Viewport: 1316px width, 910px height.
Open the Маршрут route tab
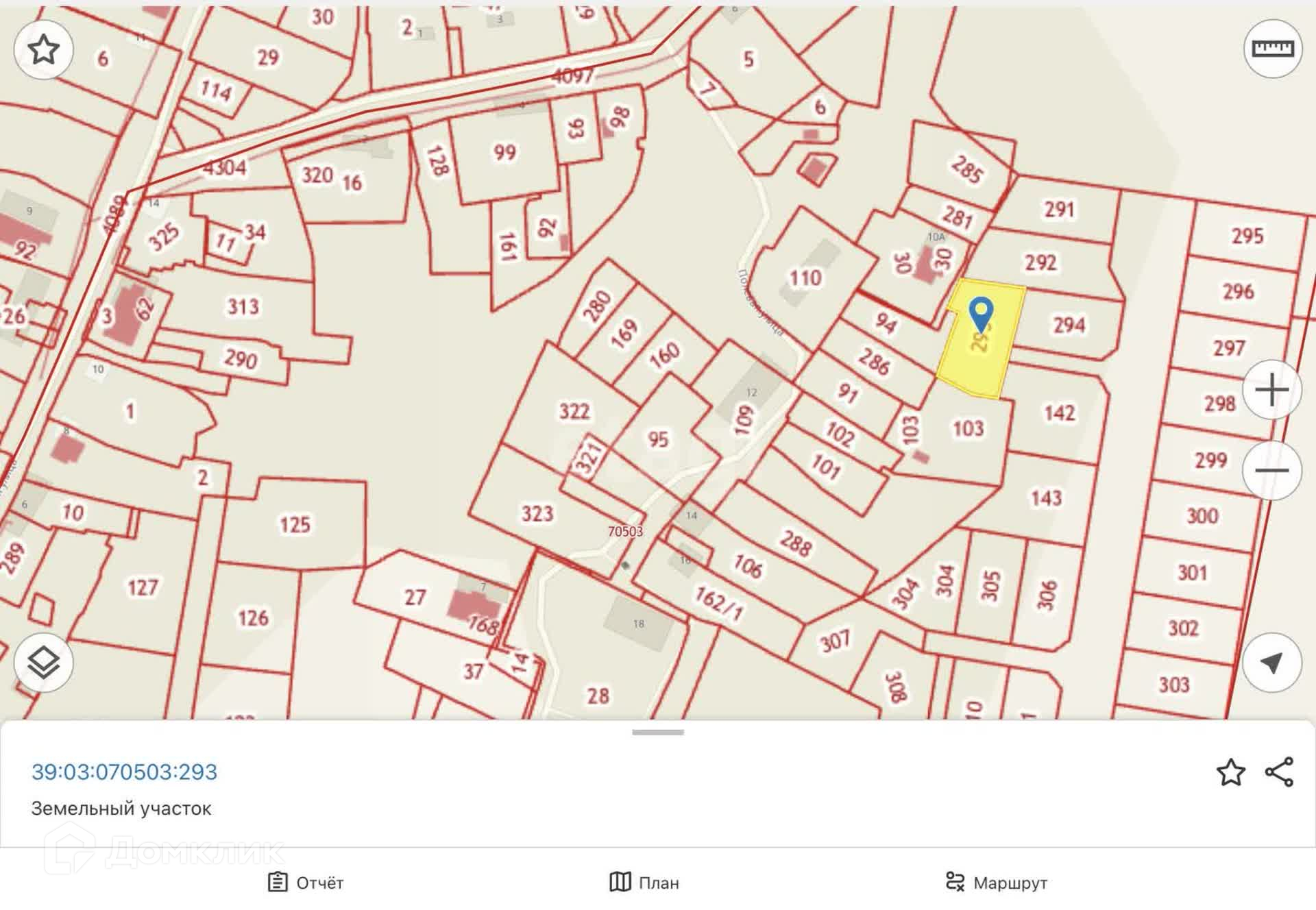point(996,882)
